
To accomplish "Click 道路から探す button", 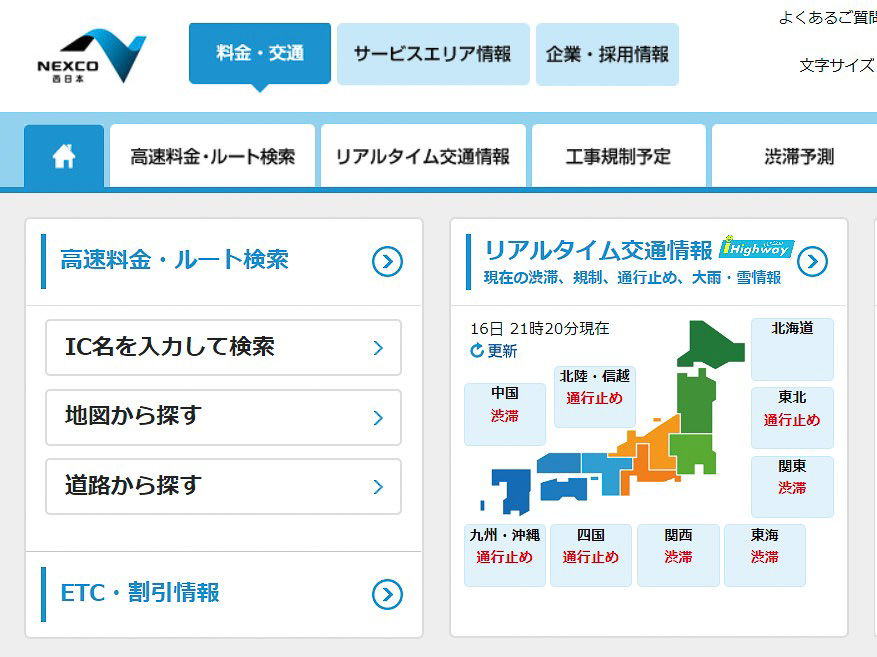I will (x=223, y=486).
